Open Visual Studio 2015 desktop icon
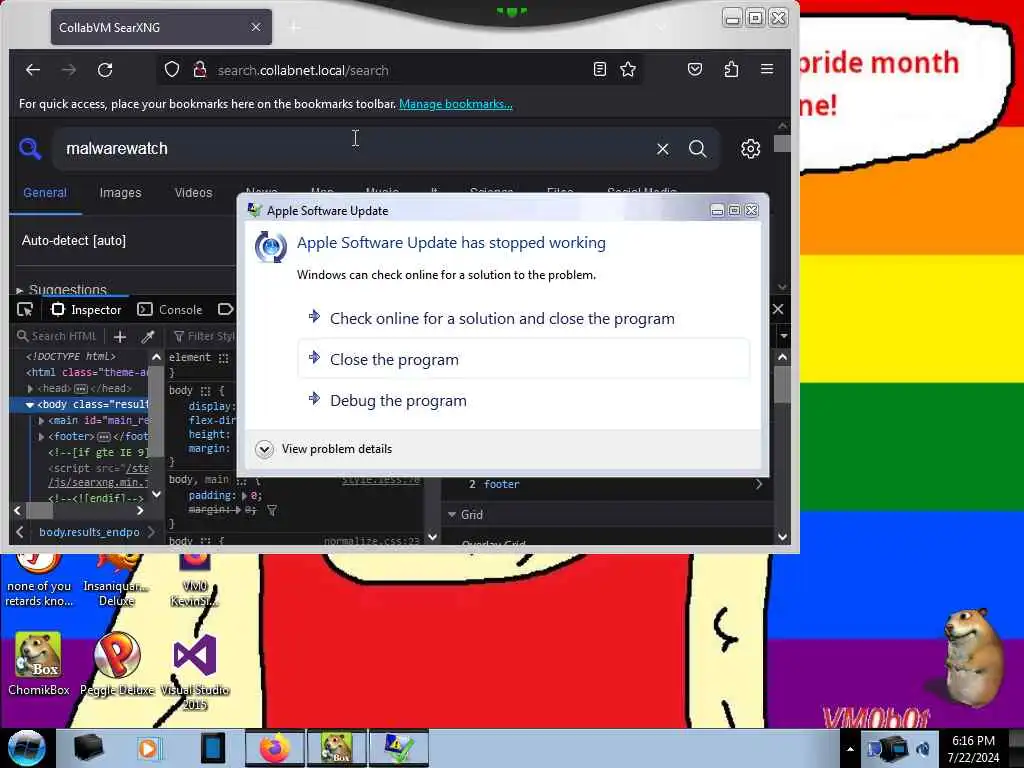 coord(195,671)
